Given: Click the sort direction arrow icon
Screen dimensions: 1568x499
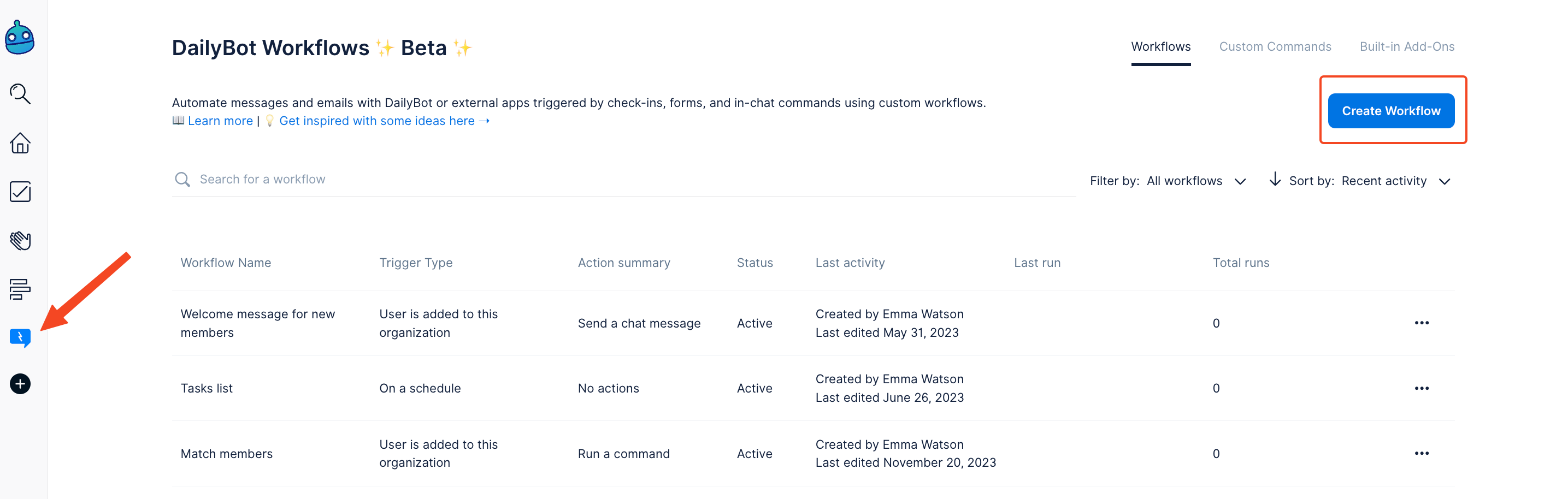Looking at the screenshot, I should tap(1275, 181).
